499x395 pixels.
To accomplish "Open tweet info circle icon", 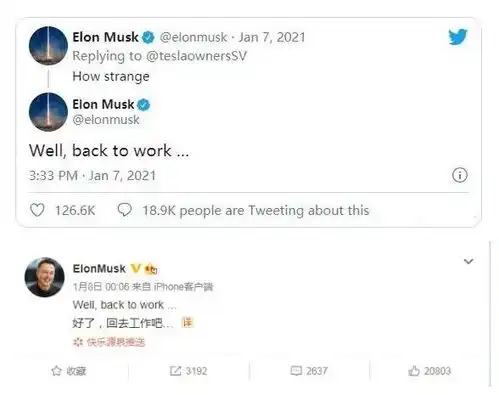I will [x=460, y=175].
